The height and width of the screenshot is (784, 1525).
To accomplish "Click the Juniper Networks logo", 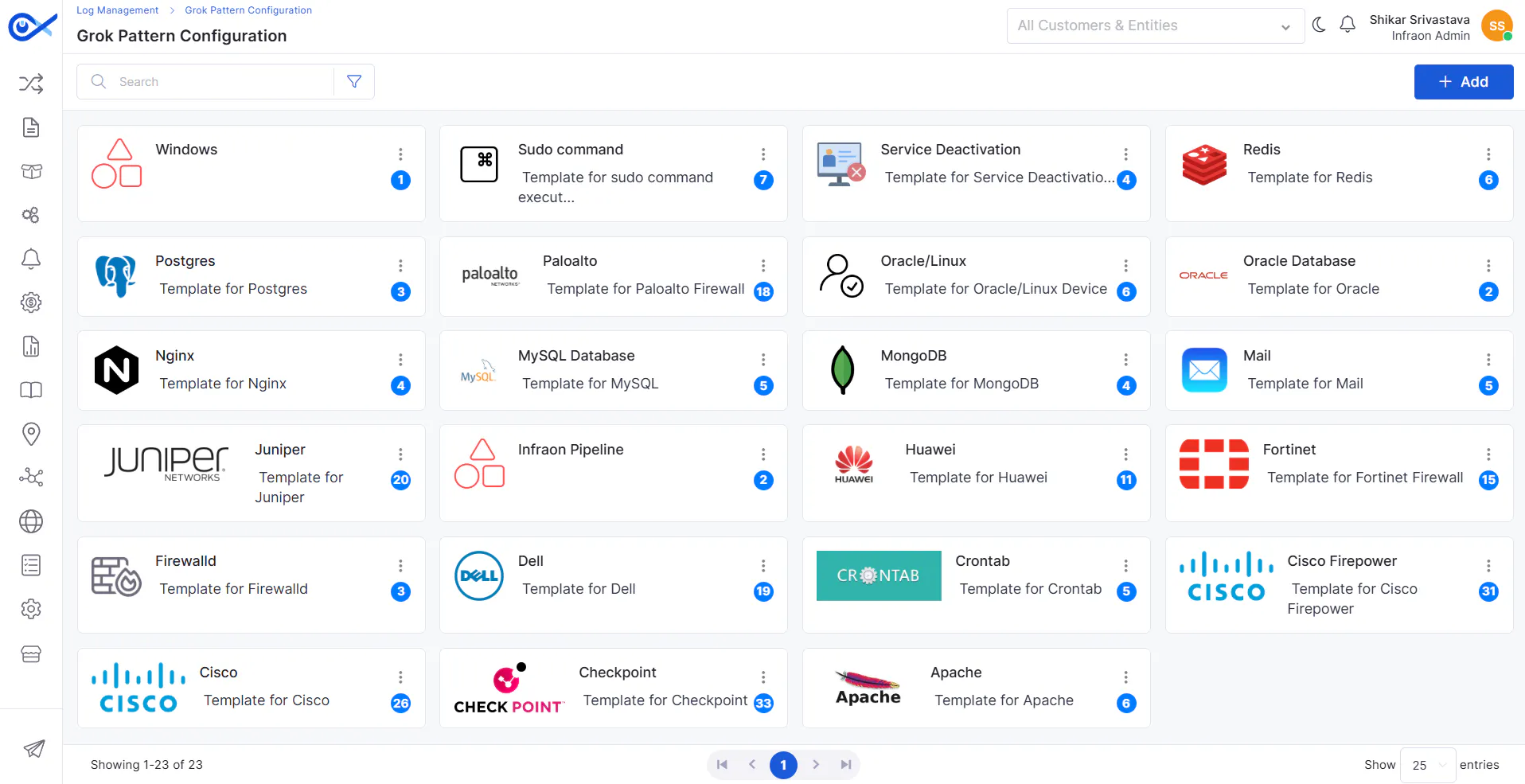I will click(x=166, y=464).
